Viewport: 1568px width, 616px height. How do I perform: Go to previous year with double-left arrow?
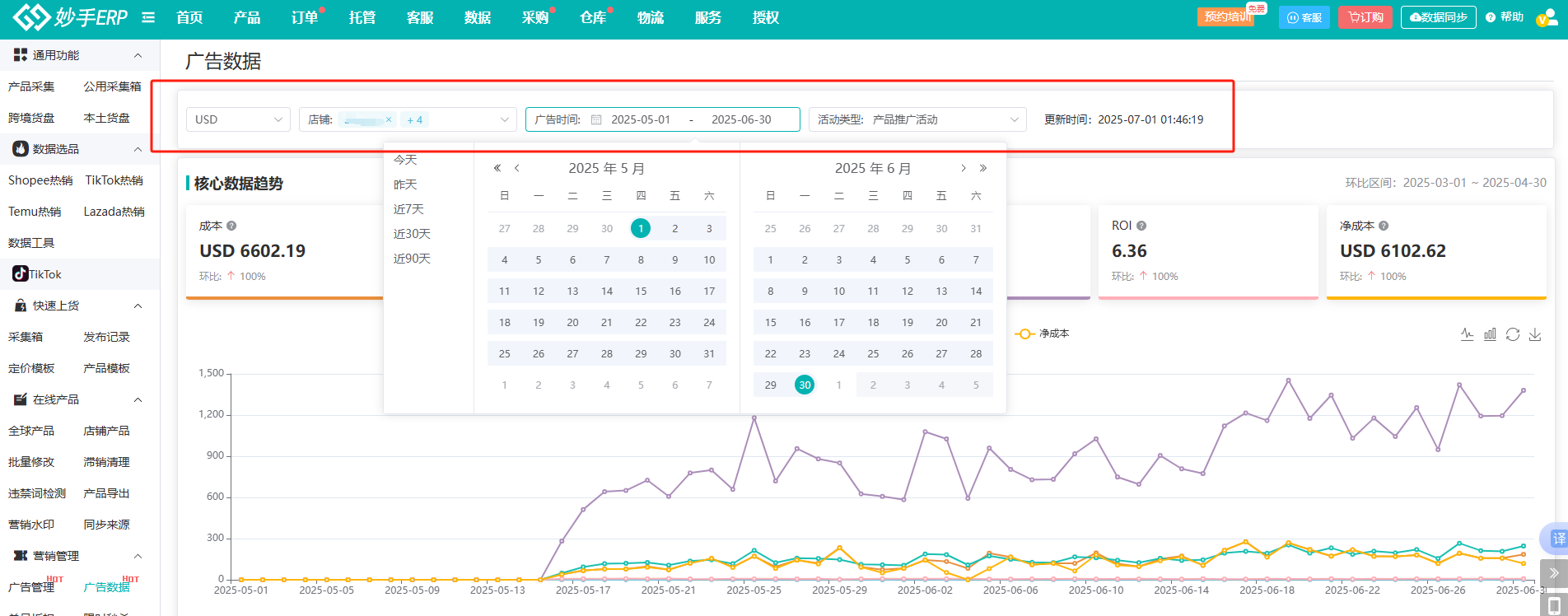(x=497, y=168)
